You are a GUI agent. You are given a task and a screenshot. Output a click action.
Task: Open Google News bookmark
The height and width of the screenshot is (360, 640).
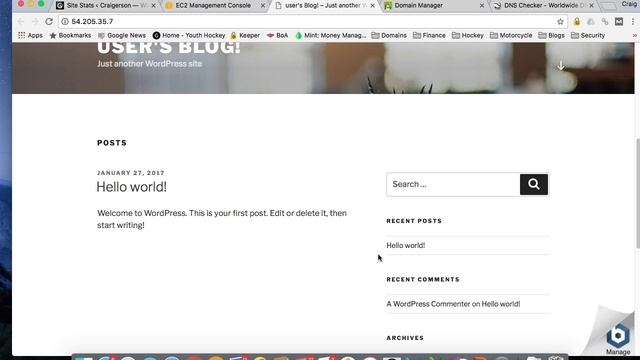click(122, 36)
